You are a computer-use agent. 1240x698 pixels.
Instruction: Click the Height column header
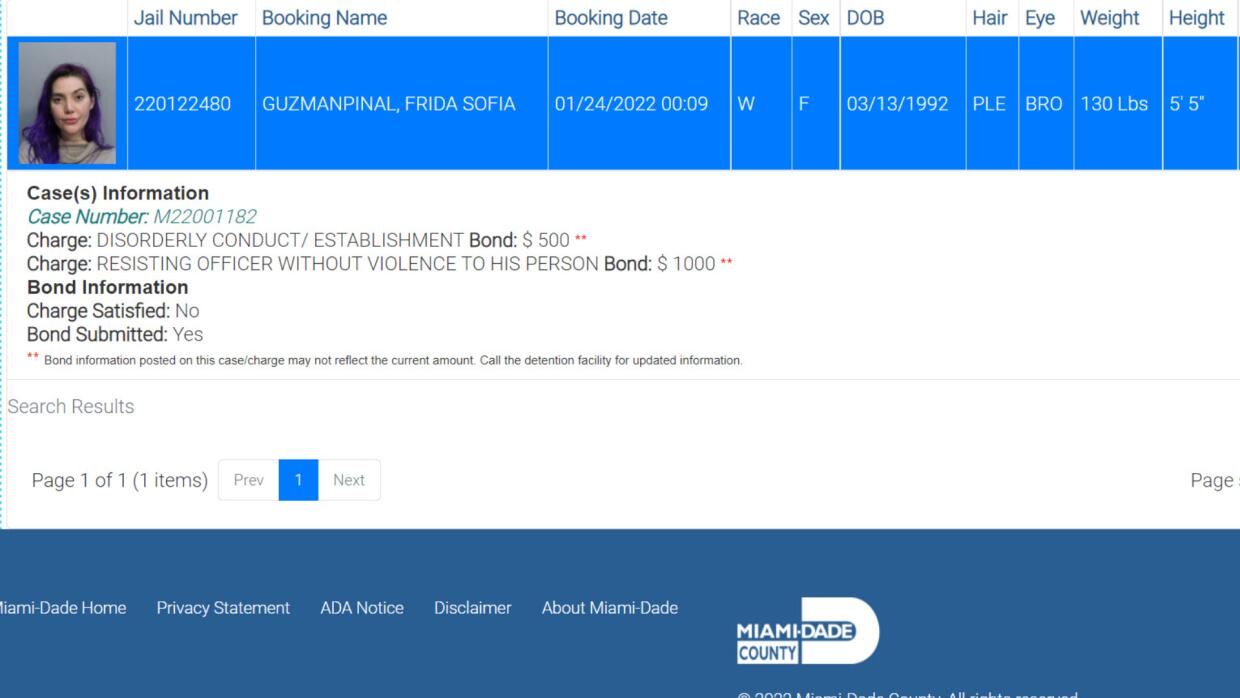[1196, 18]
